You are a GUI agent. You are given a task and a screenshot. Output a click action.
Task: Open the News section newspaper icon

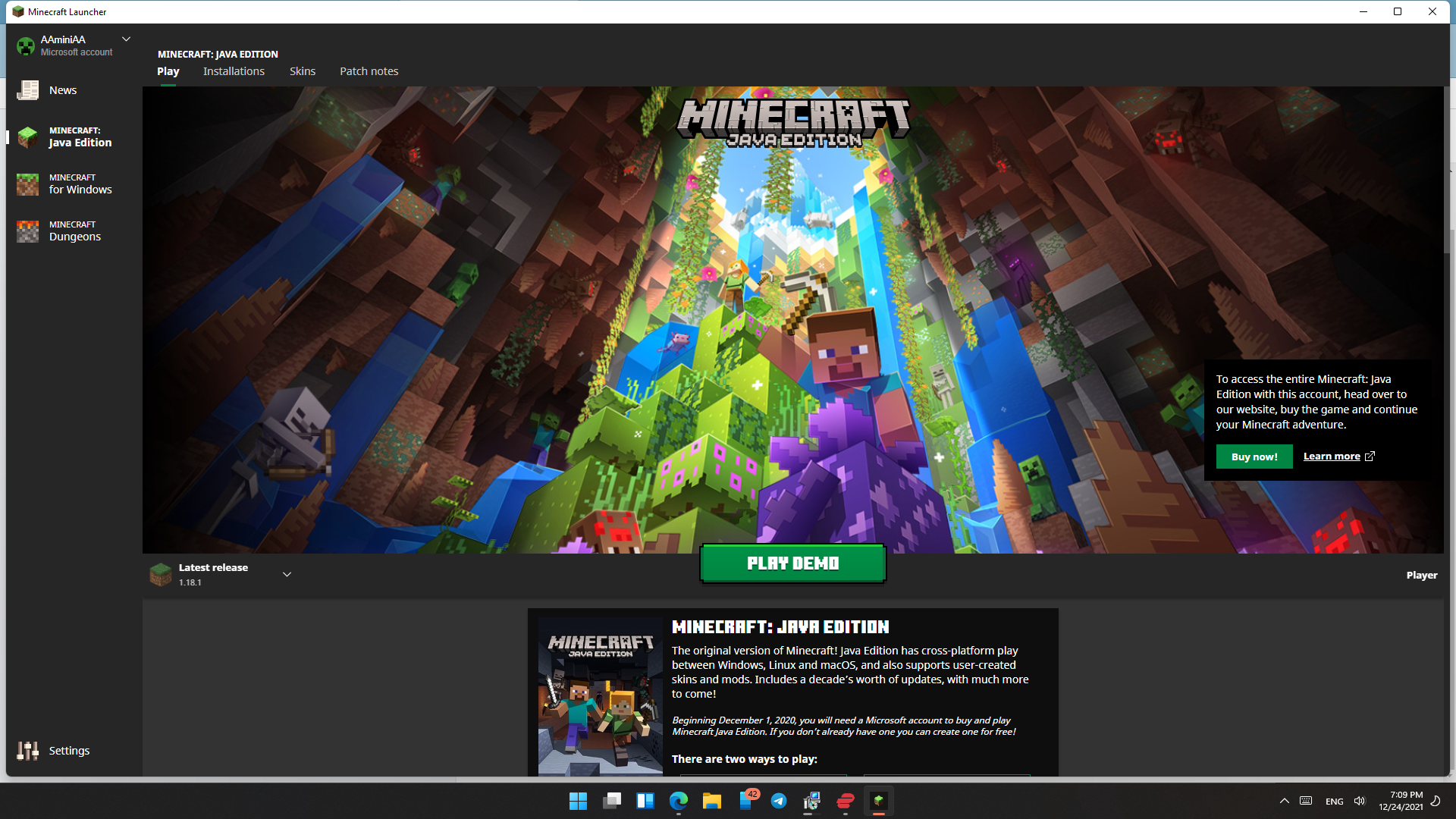tap(28, 90)
